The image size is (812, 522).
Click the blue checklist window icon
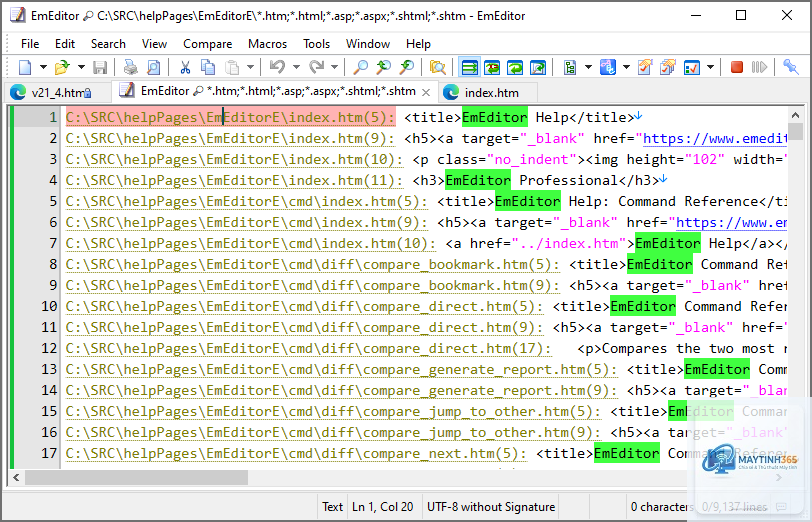[x=692, y=67]
